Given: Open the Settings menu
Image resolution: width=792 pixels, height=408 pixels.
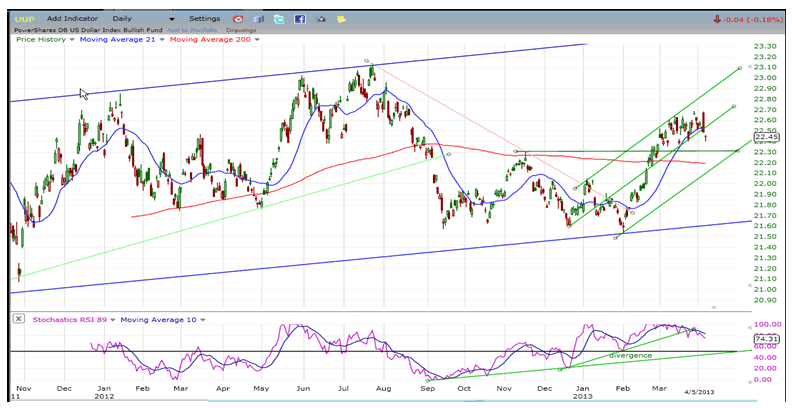Looking at the screenshot, I should 204,18.
